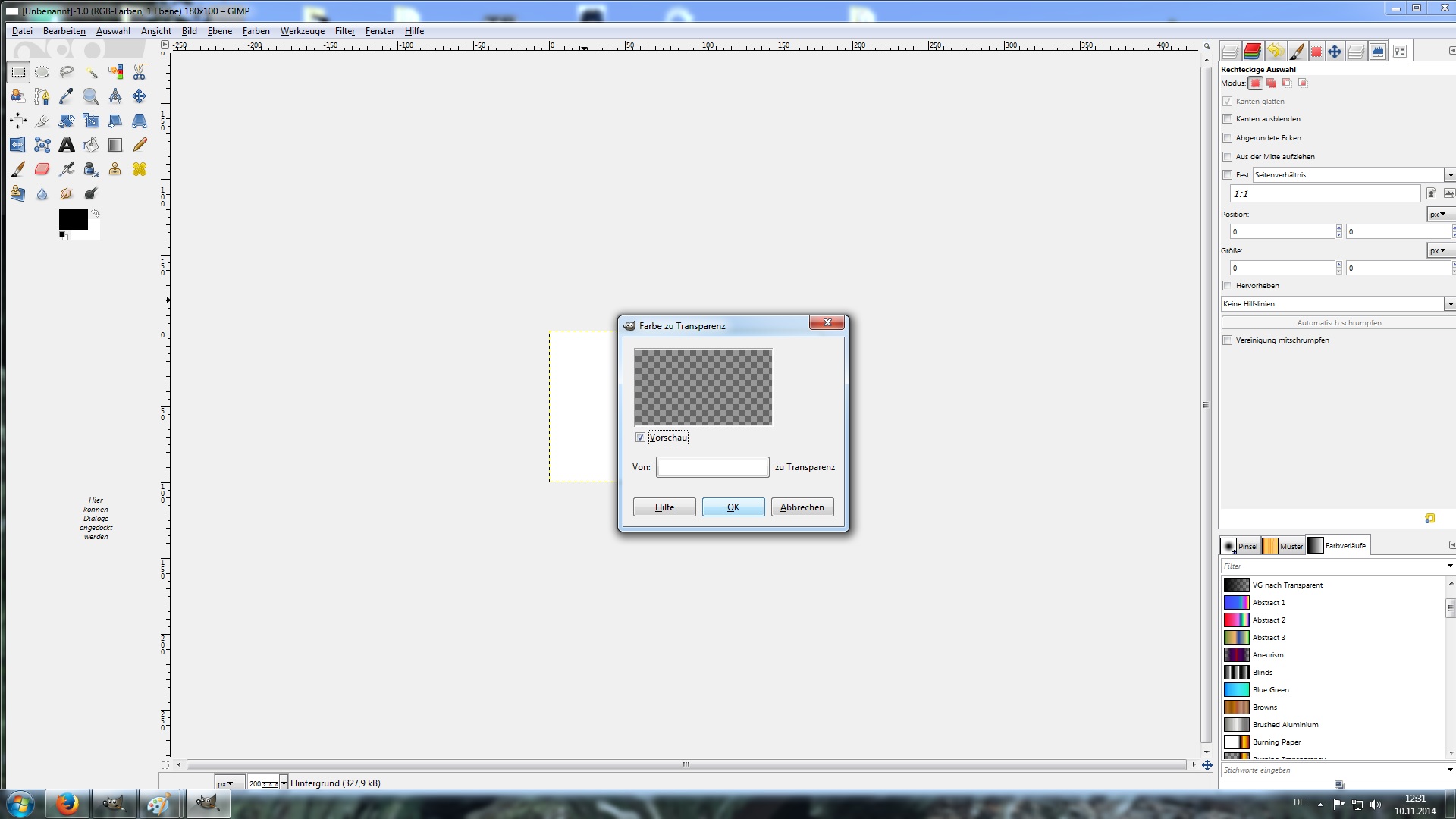The height and width of the screenshot is (819, 1456).
Task: Click the Abbrechen button
Action: tap(802, 507)
